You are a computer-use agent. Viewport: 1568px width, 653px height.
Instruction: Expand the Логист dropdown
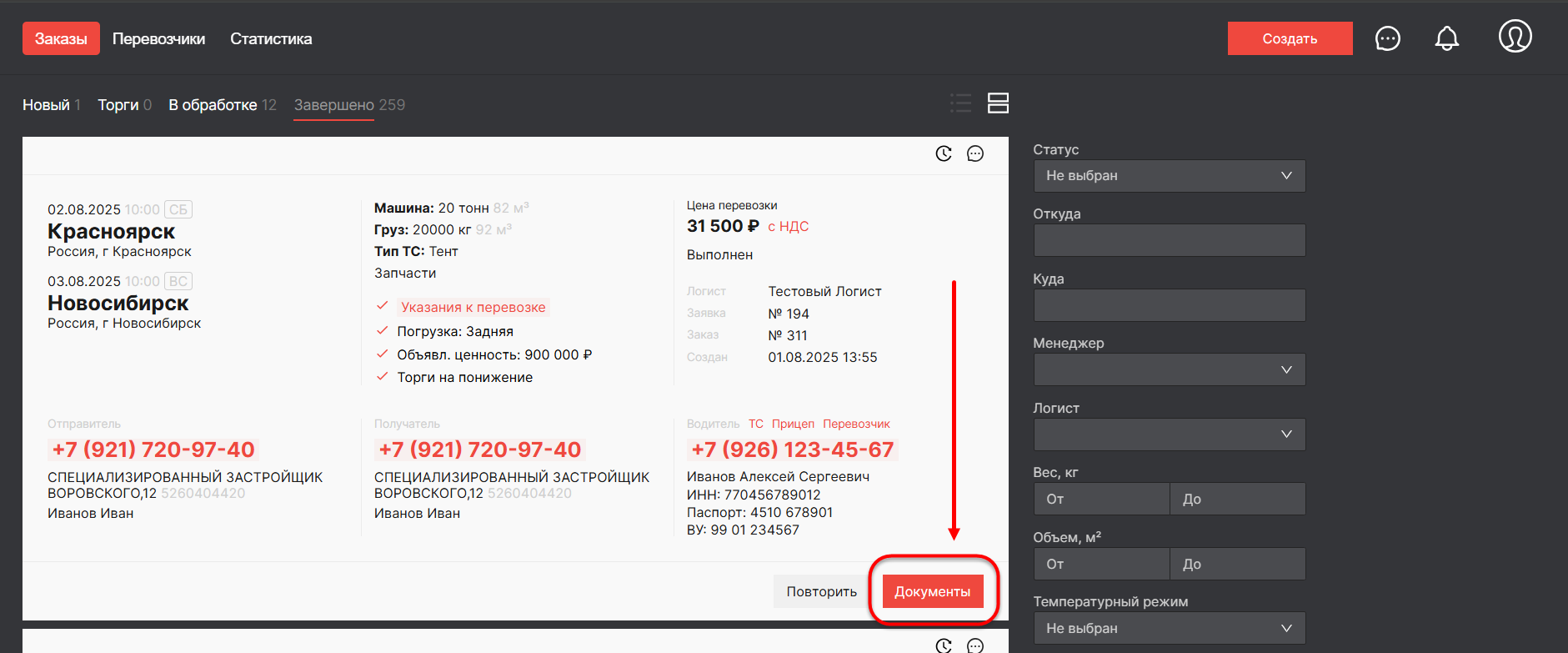pyautogui.click(x=1170, y=434)
